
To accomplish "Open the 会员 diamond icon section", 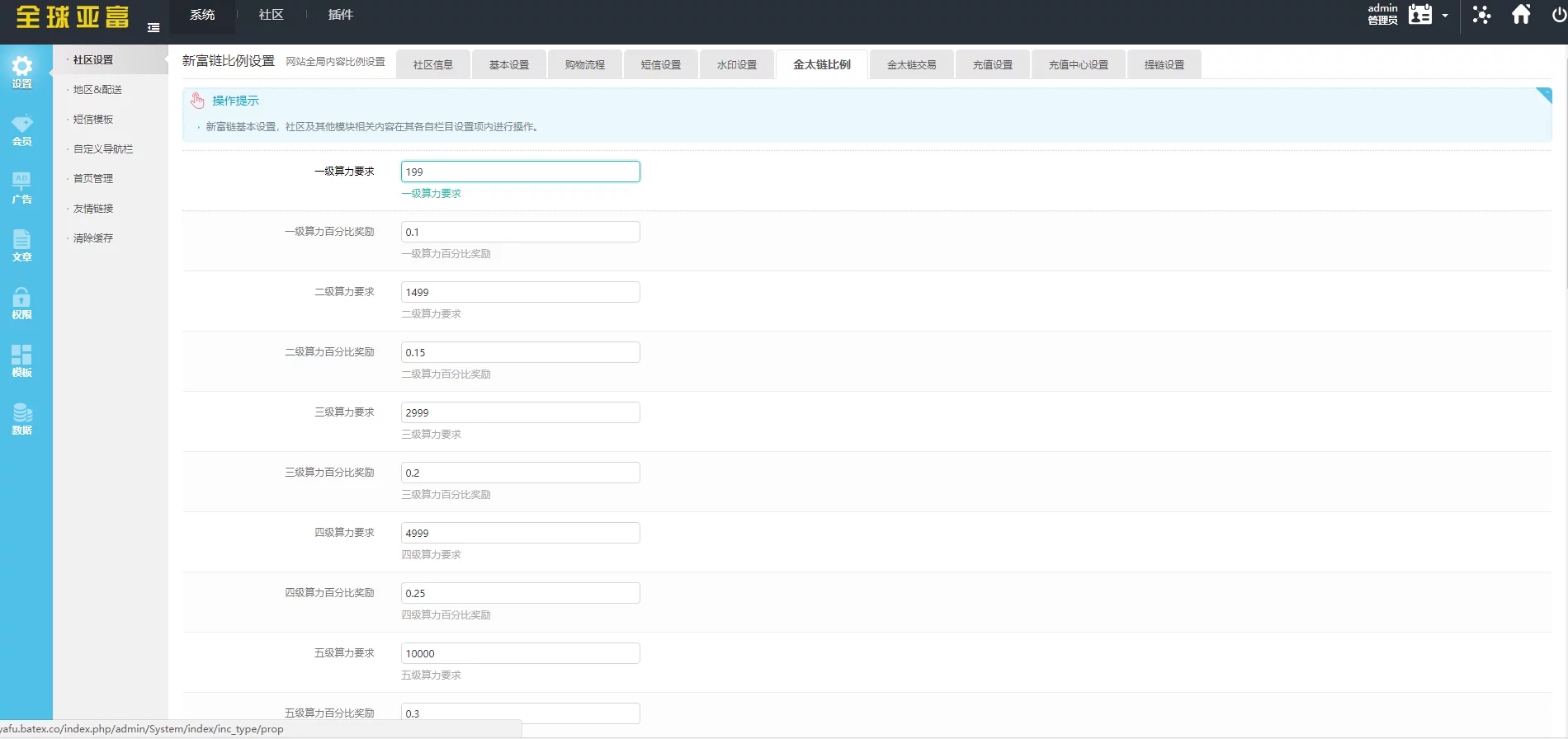I will point(22,129).
